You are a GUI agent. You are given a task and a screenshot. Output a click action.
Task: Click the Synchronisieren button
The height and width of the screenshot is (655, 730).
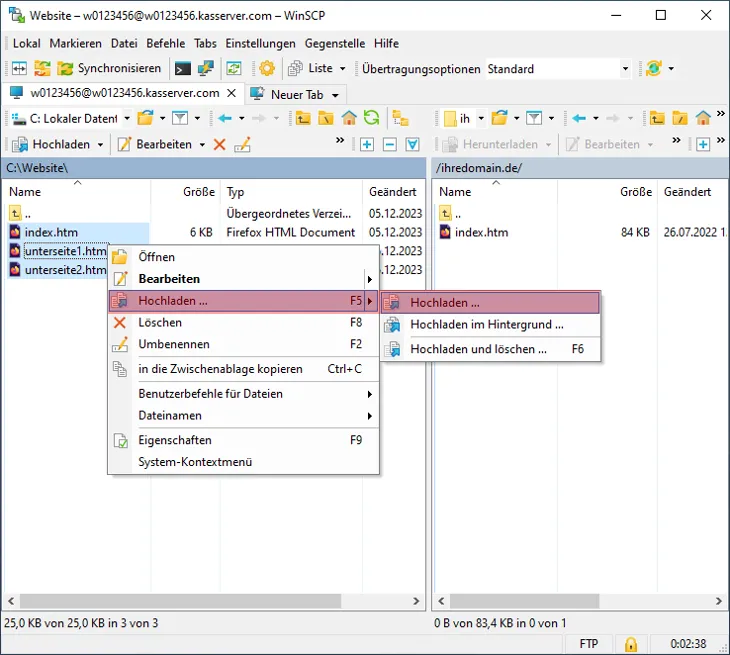[109, 68]
